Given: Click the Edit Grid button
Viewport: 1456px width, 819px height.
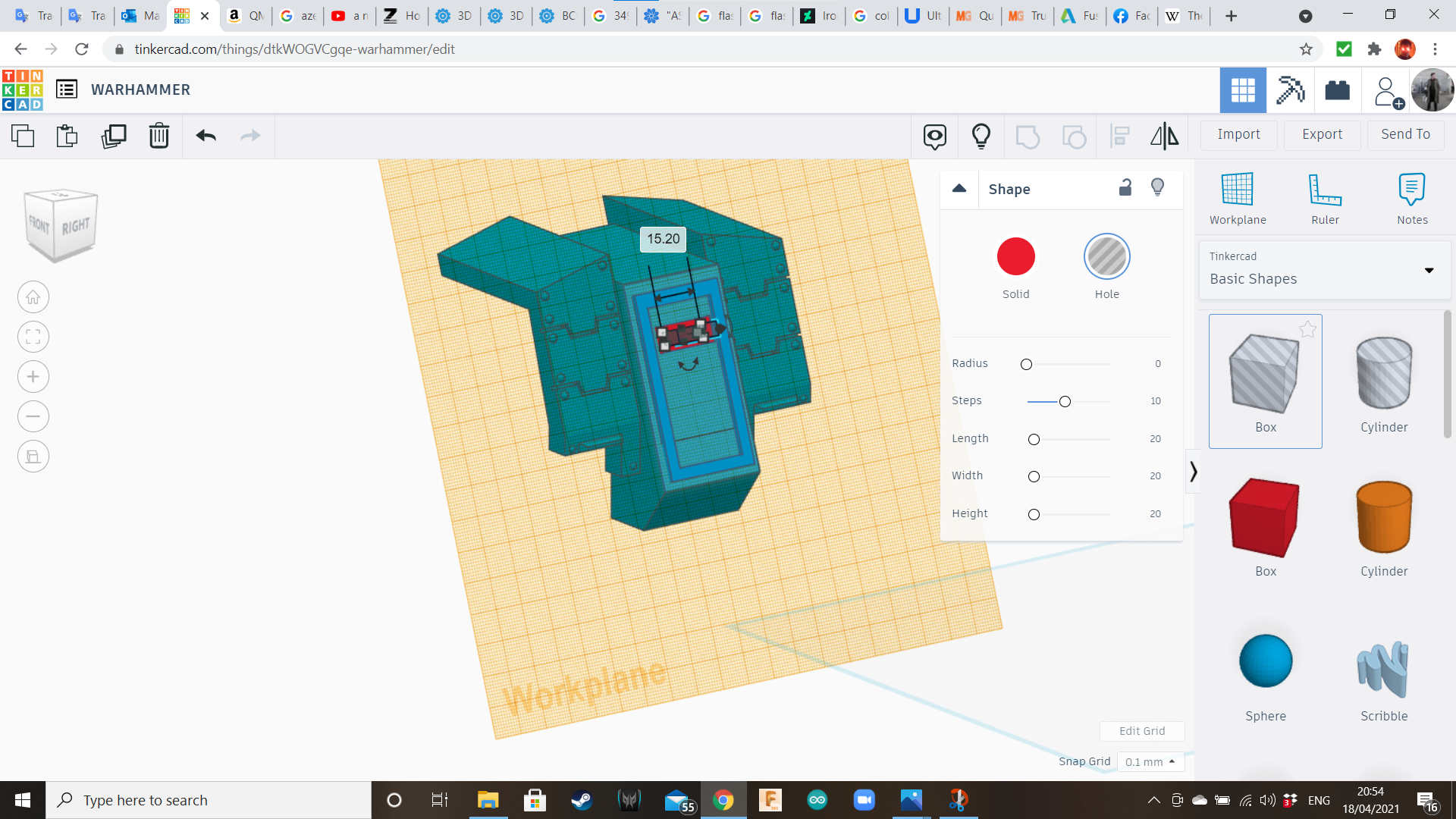Looking at the screenshot, I should point(1141,731).
